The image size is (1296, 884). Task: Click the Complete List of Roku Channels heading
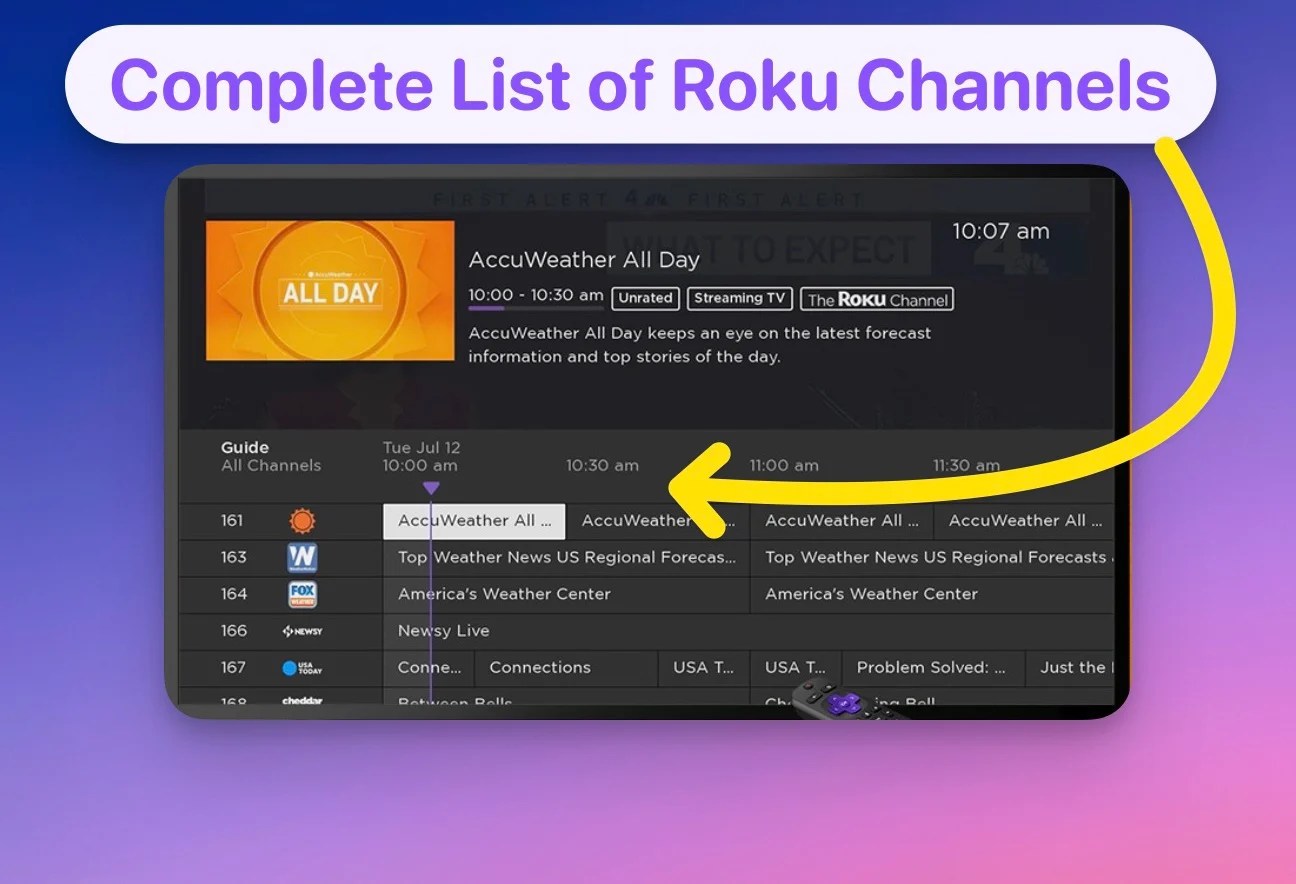point(640,85)
